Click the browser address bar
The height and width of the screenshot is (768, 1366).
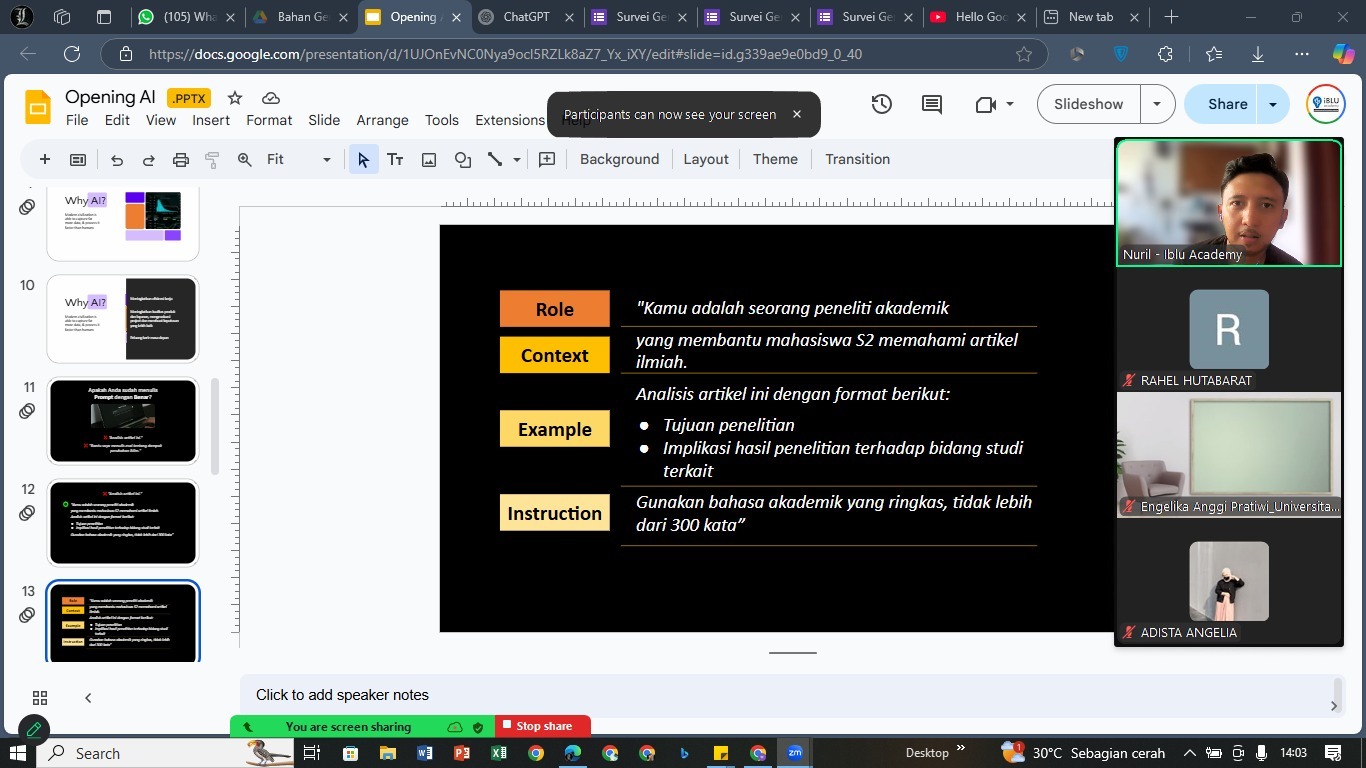click(x=575, y=55)
